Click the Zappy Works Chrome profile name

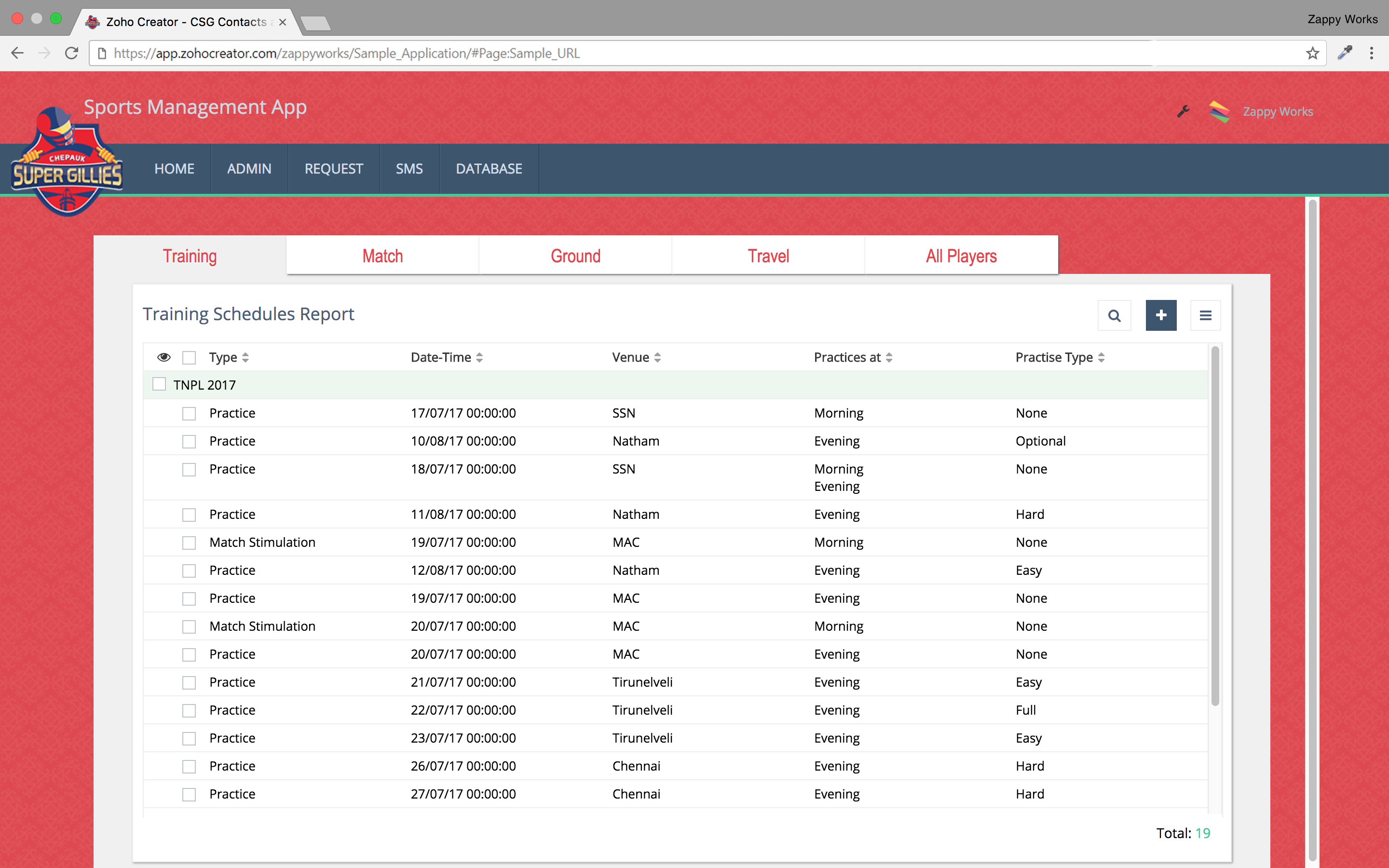(1342, 19)
